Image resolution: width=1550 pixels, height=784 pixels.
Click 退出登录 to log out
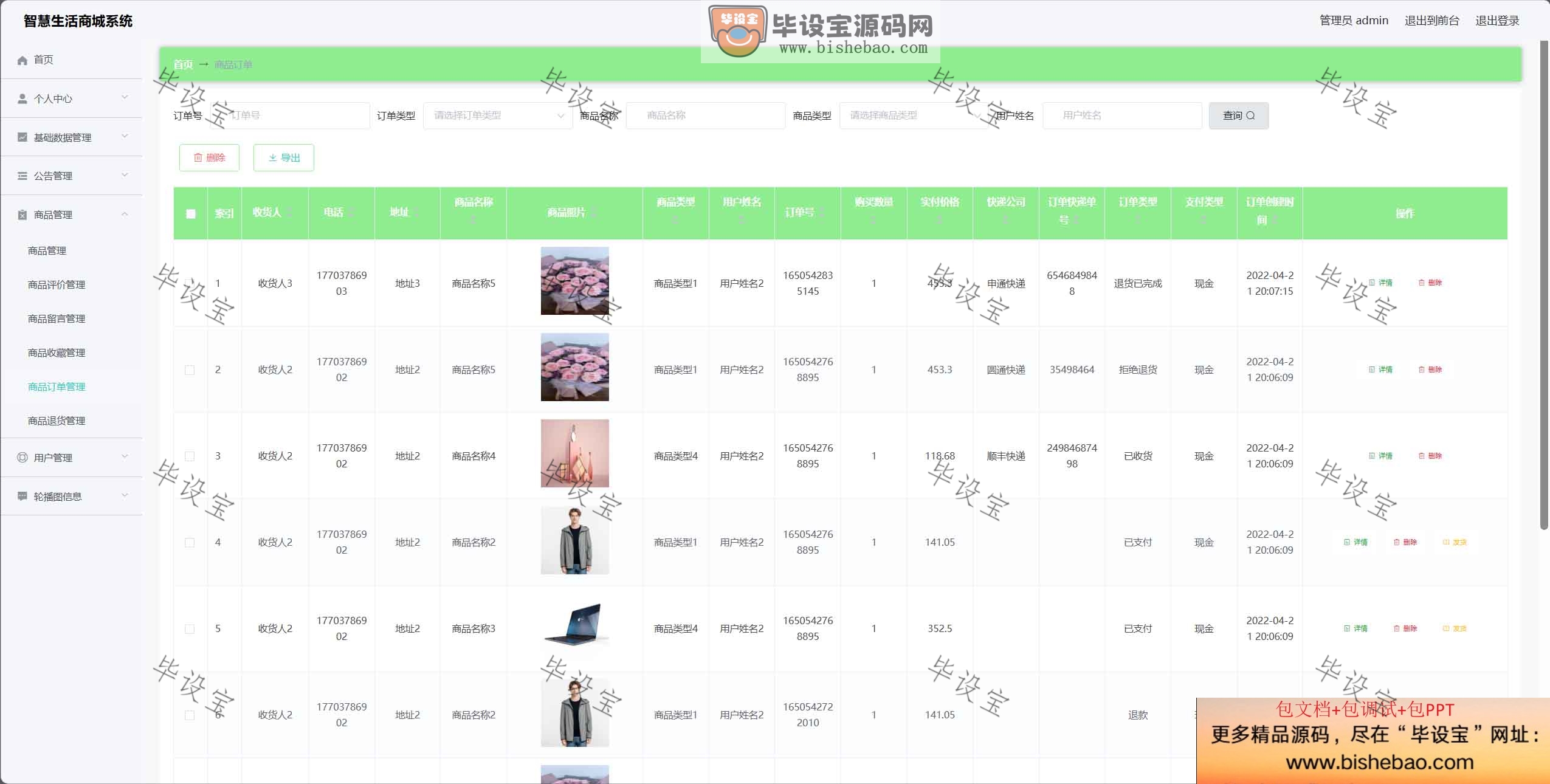coord(1497,21)
